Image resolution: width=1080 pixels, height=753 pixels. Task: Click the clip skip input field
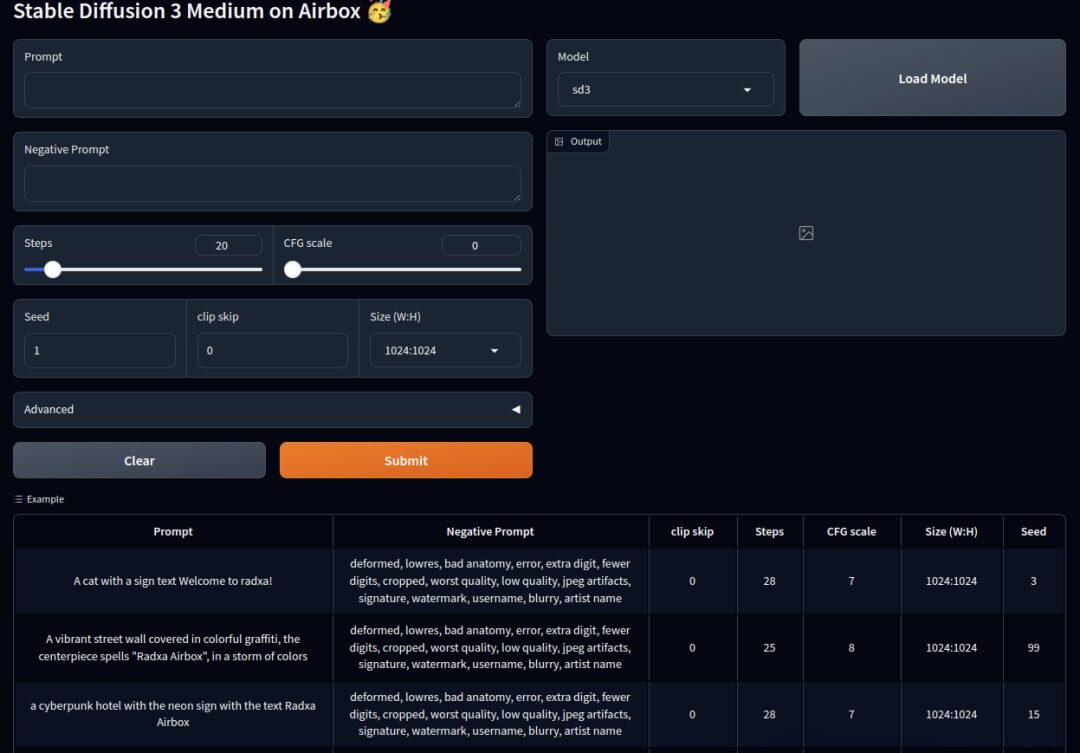(x=273, y=351)
